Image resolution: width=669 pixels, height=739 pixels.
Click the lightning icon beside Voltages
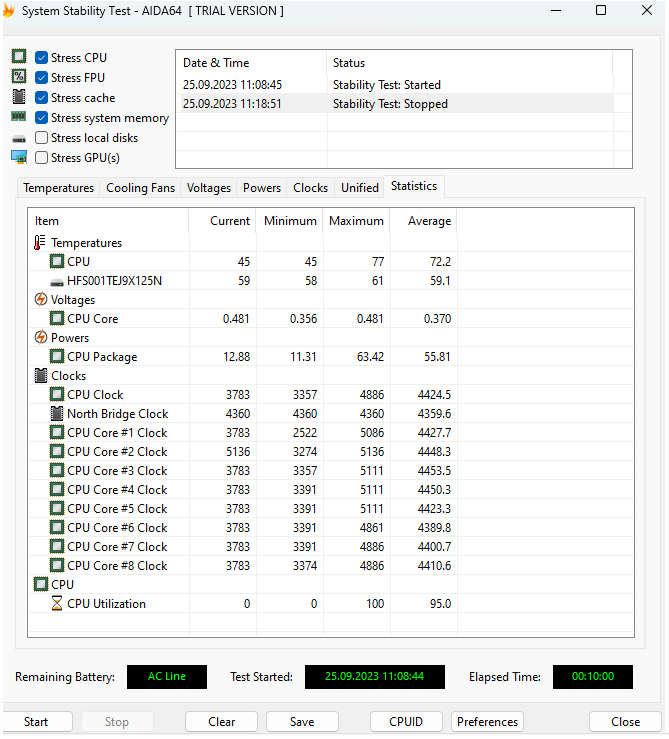pyautogui.click(x=41, y=299)
